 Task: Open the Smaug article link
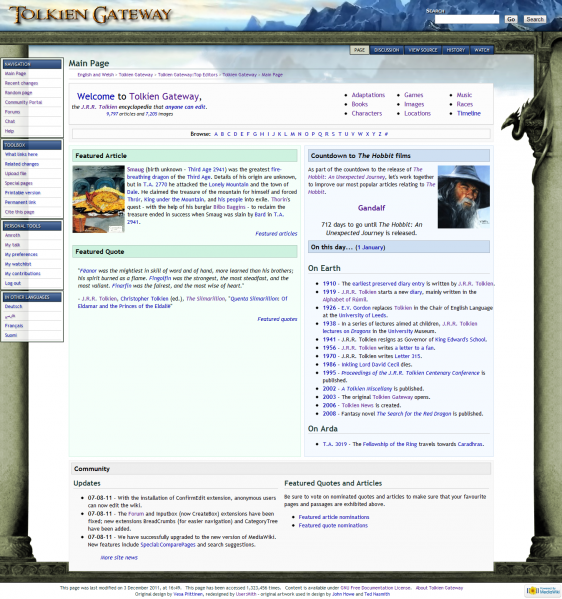coord(135,170)
